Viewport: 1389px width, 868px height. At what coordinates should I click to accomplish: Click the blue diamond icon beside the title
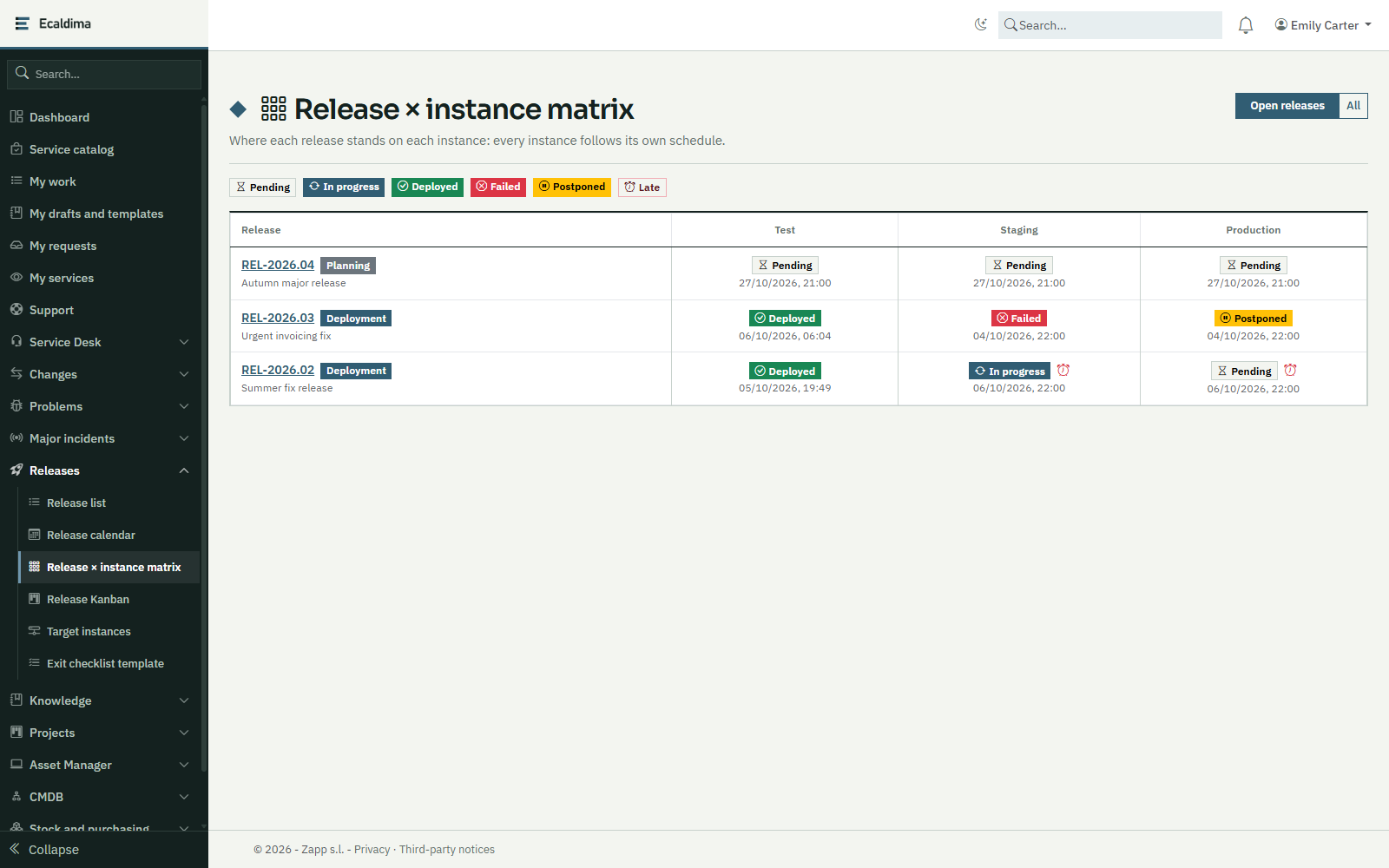(x=238, y=109)
